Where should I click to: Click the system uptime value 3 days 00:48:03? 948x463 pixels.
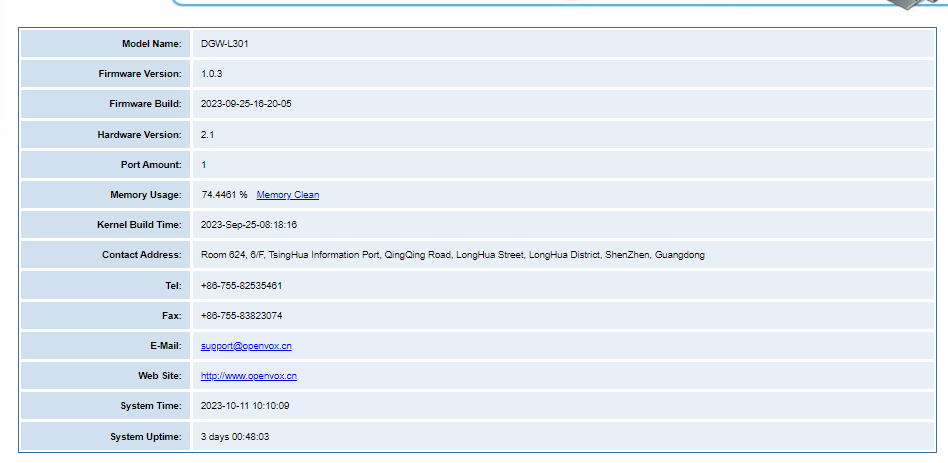click(235, 436)
